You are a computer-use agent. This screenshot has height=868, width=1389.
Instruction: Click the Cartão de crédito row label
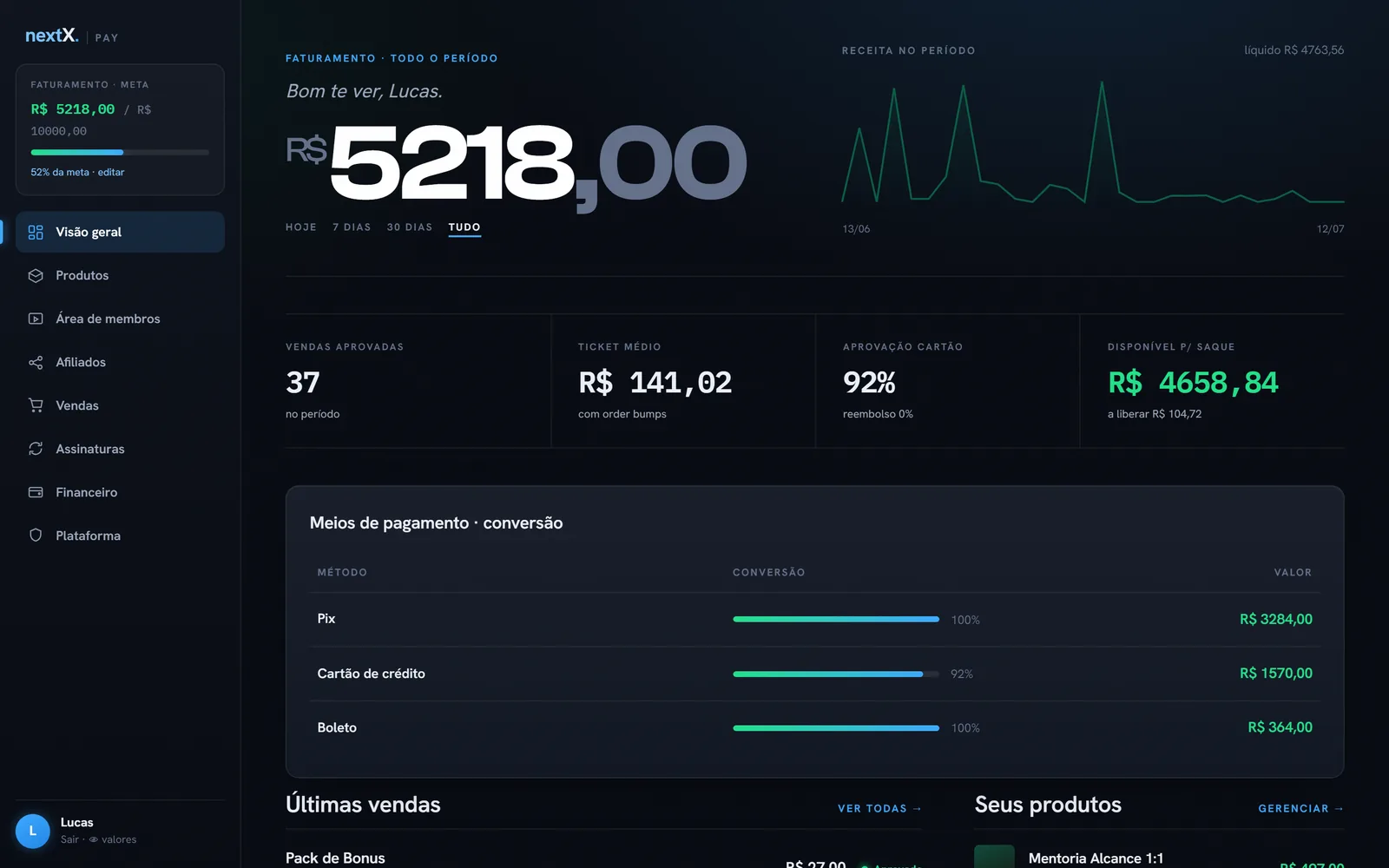point(372,674)
